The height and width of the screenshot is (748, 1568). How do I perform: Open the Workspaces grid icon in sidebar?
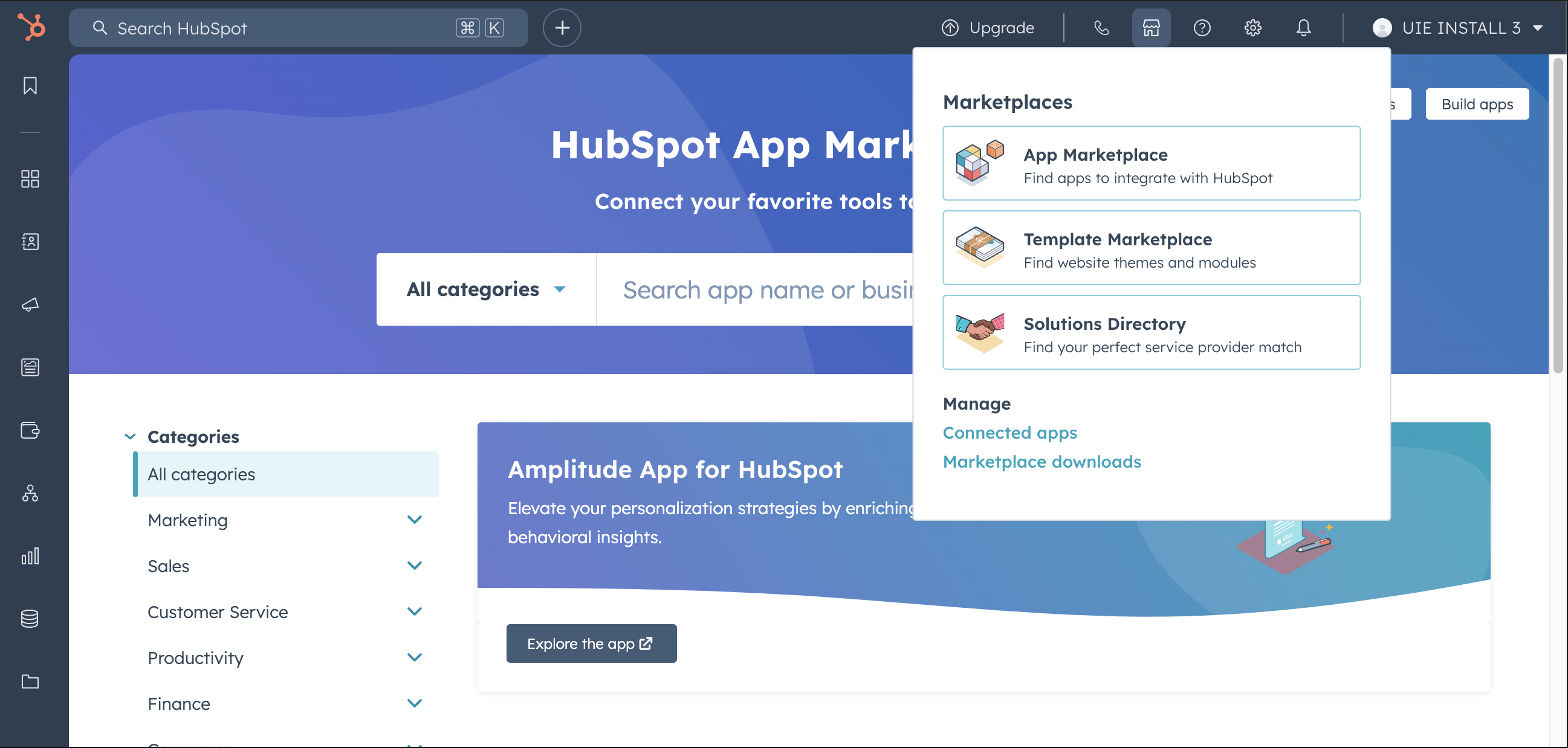click(30, 179)
